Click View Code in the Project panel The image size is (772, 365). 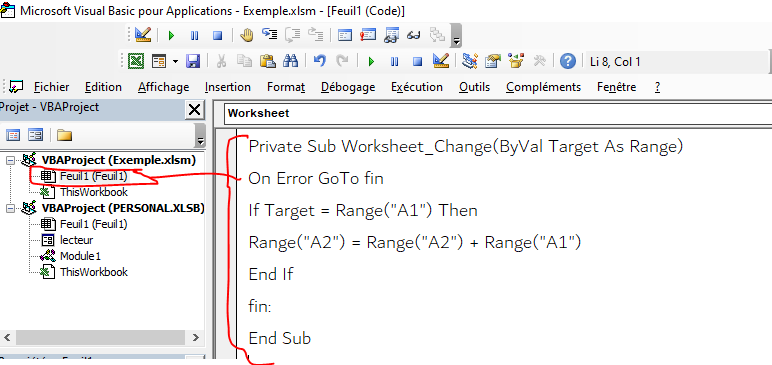pyautogui.click(x=13, y=135)
